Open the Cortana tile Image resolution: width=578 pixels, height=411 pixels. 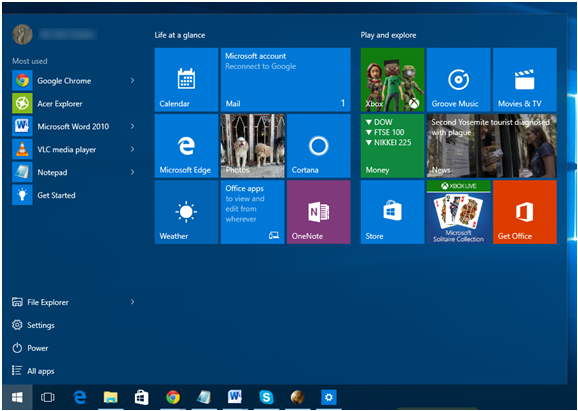click(318, 146)
